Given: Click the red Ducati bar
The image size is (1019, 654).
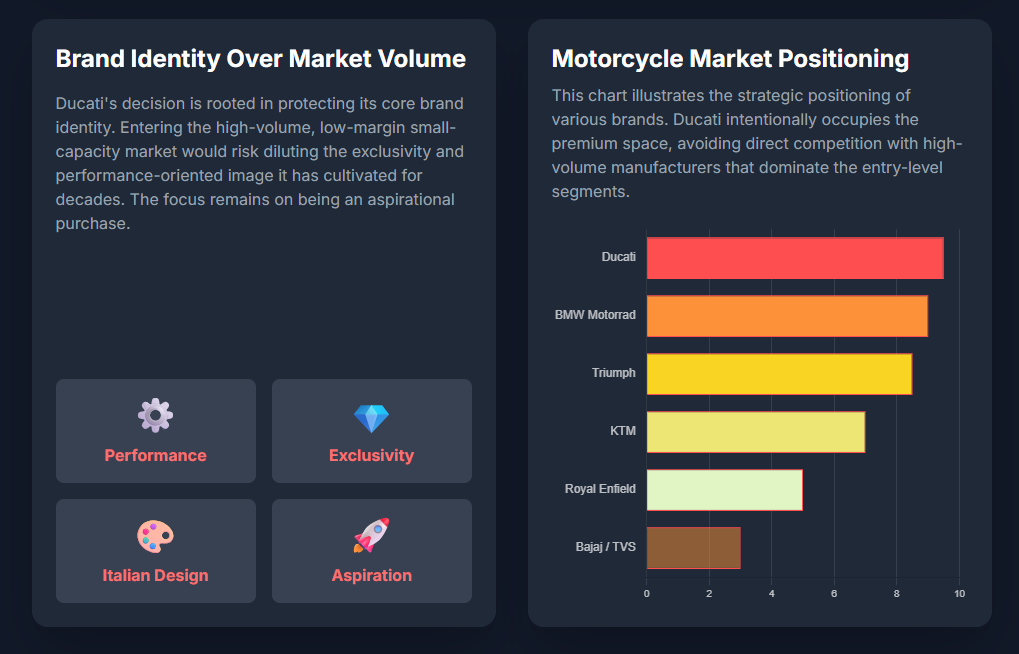Looking at the screenshot, I should [794, 258].
